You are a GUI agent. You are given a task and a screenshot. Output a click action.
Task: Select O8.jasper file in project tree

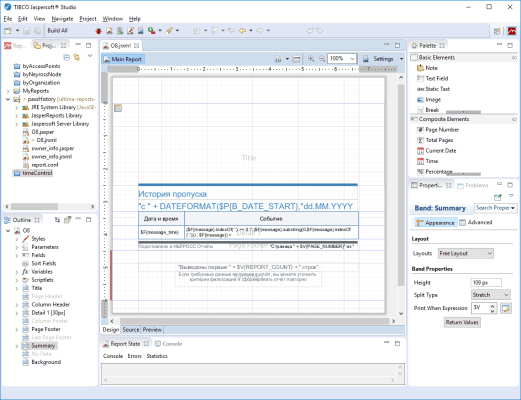[43, 132]
